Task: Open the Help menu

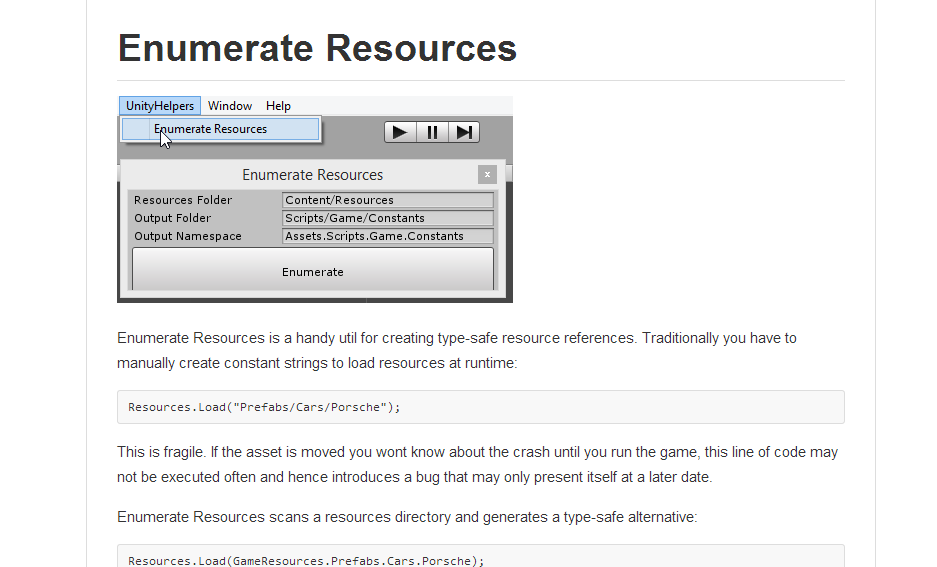Action: coord(278,106)
